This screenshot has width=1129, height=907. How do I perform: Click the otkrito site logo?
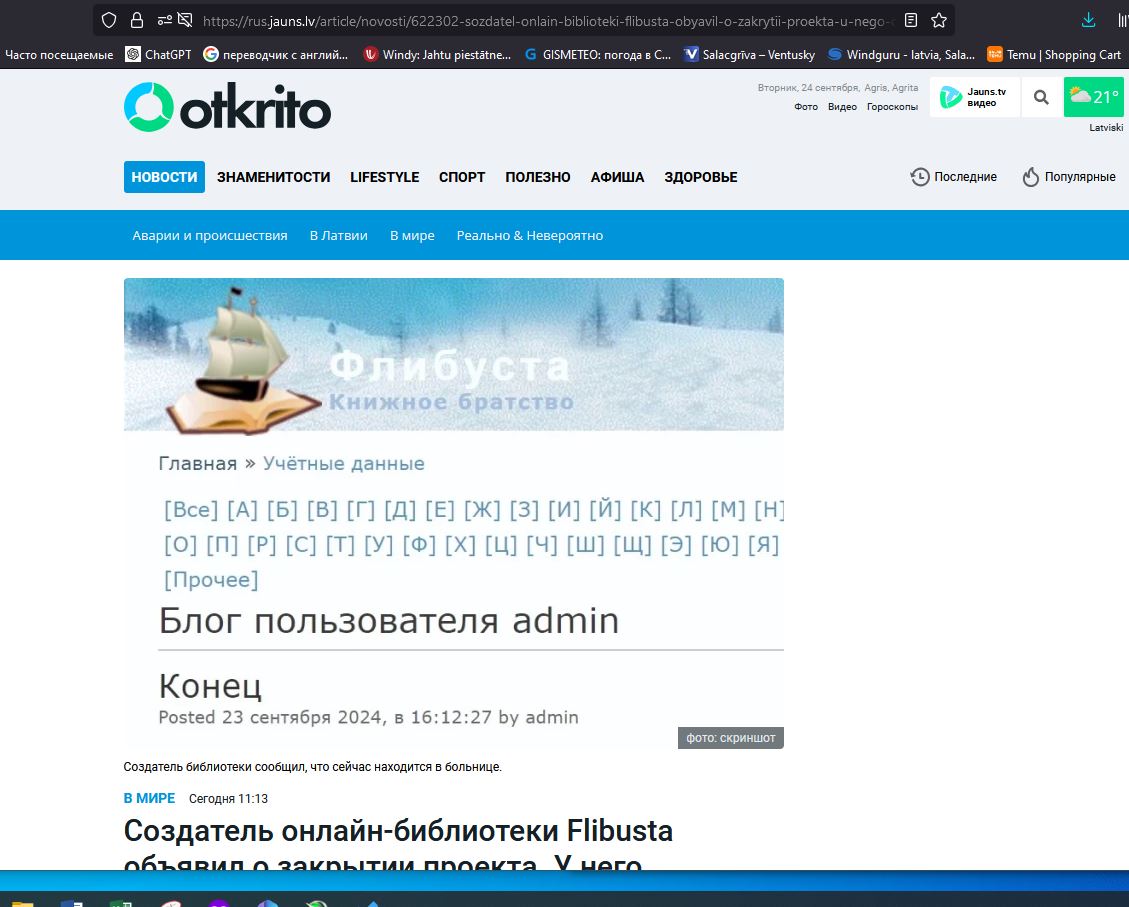228,107
